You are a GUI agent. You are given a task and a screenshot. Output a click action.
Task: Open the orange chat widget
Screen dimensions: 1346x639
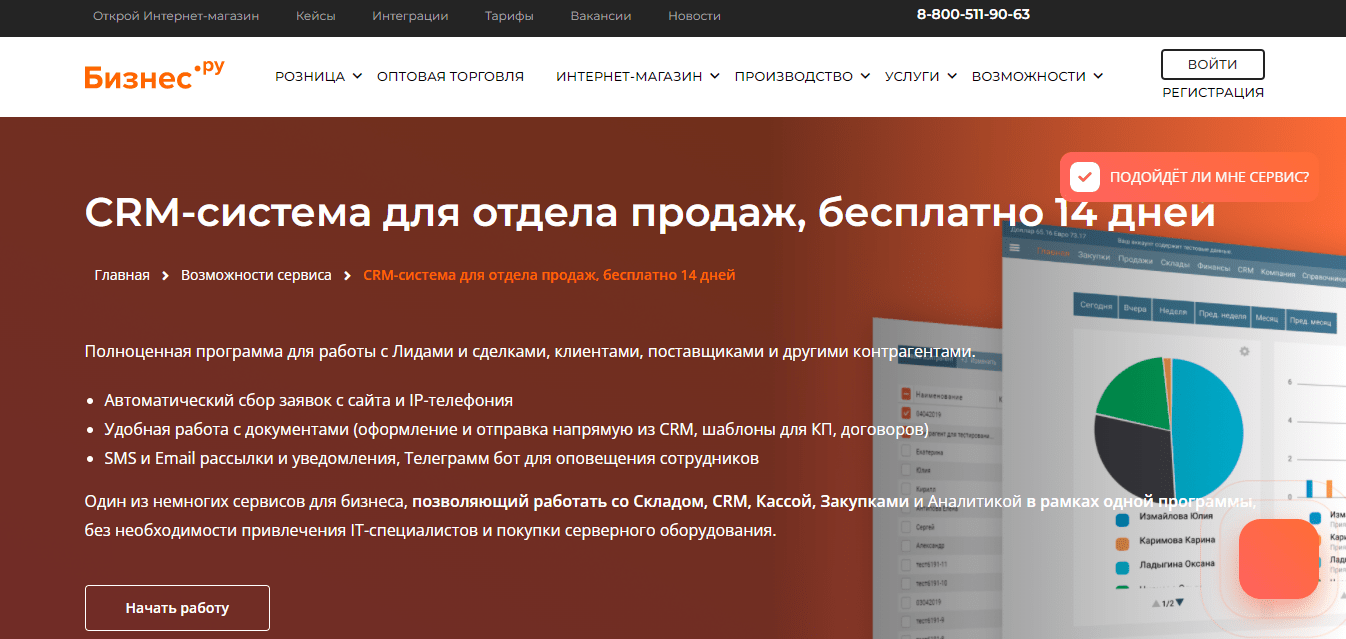(x=1278, y=559)
